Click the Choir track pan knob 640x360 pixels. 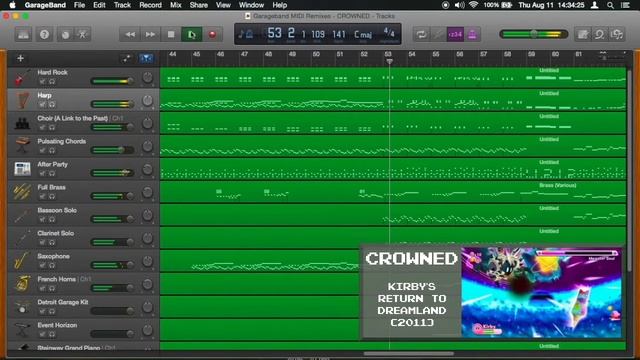pos(147,123)
